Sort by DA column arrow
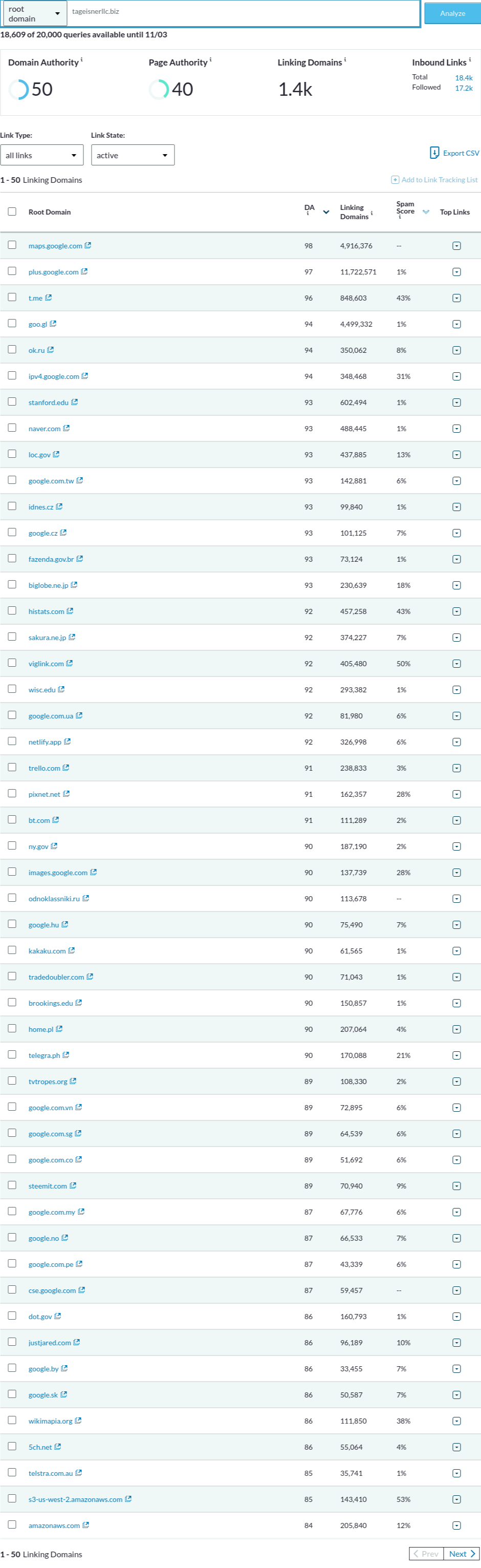The width and height of the screenshot is (481, 1568). coord(326,213)
